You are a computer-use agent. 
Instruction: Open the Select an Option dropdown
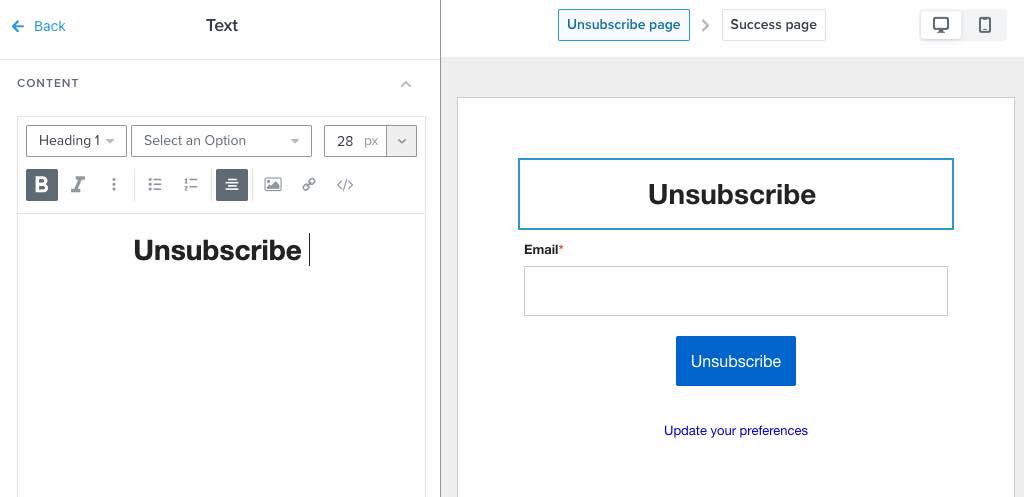pyautogui.click(x=221, y=141)
